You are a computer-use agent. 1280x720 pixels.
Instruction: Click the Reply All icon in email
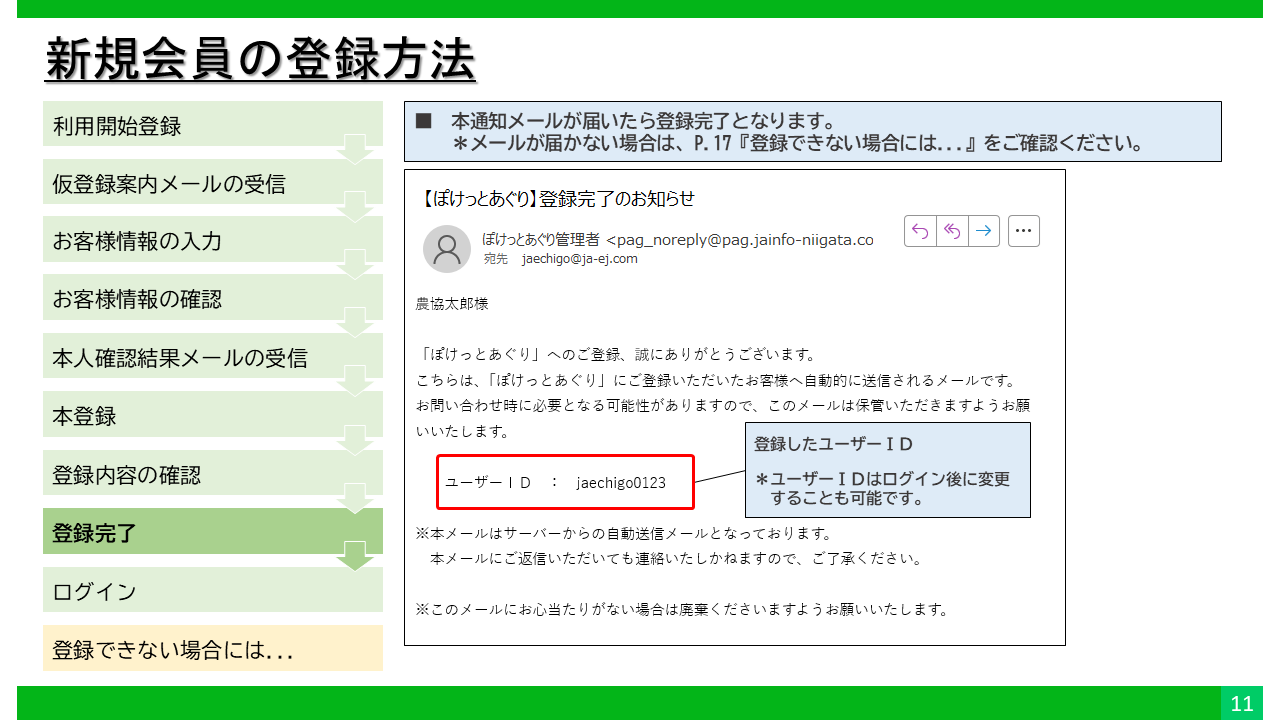[952, 231]
